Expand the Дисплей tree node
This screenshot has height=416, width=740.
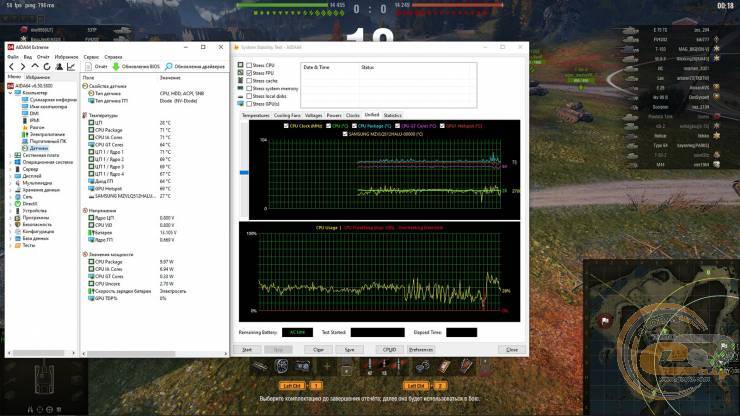point(10,176)
